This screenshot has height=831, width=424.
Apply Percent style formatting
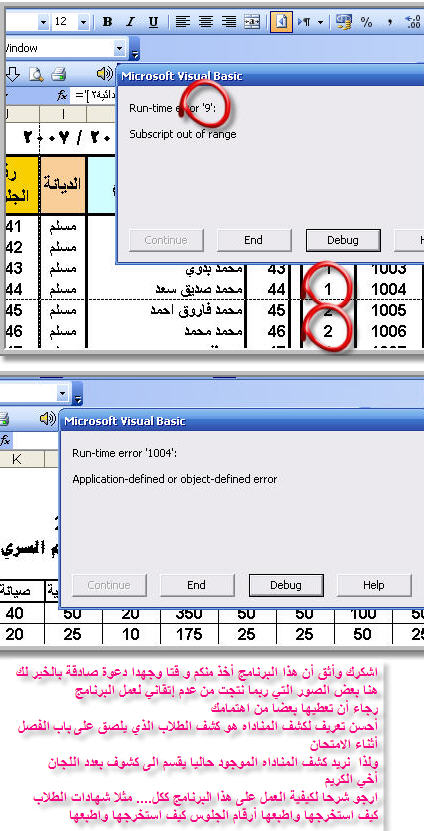tap(366, 22)
